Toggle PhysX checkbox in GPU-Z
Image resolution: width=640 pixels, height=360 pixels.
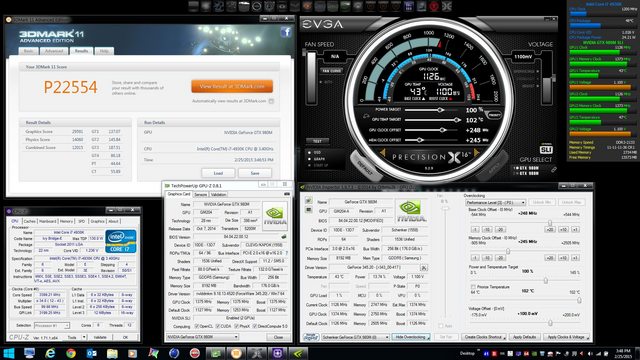tap(236, 326)
